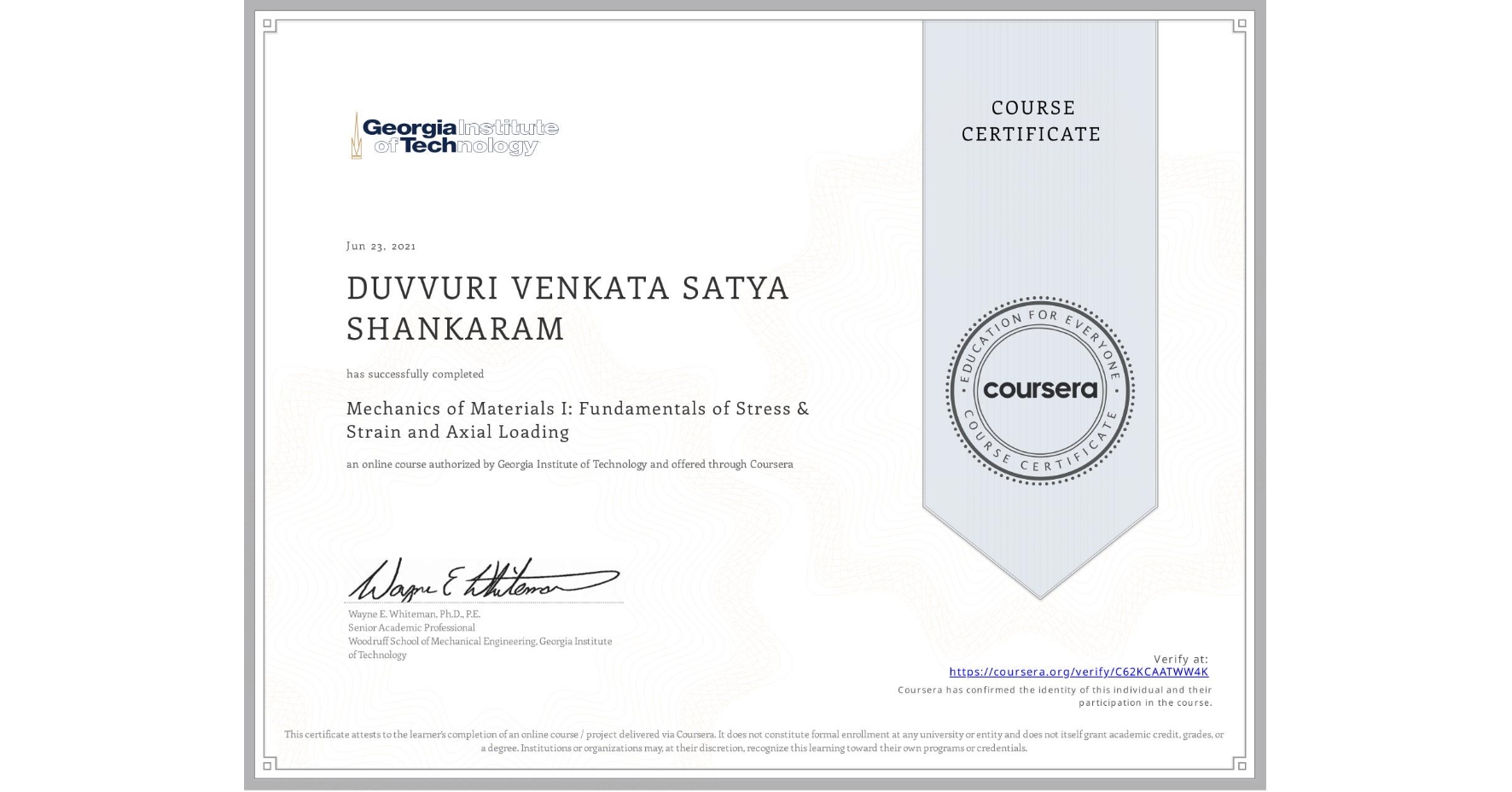Click the surname line "SHANKARAM"
This screenshot has height=792, width=1512.
[x=456, y=329]
